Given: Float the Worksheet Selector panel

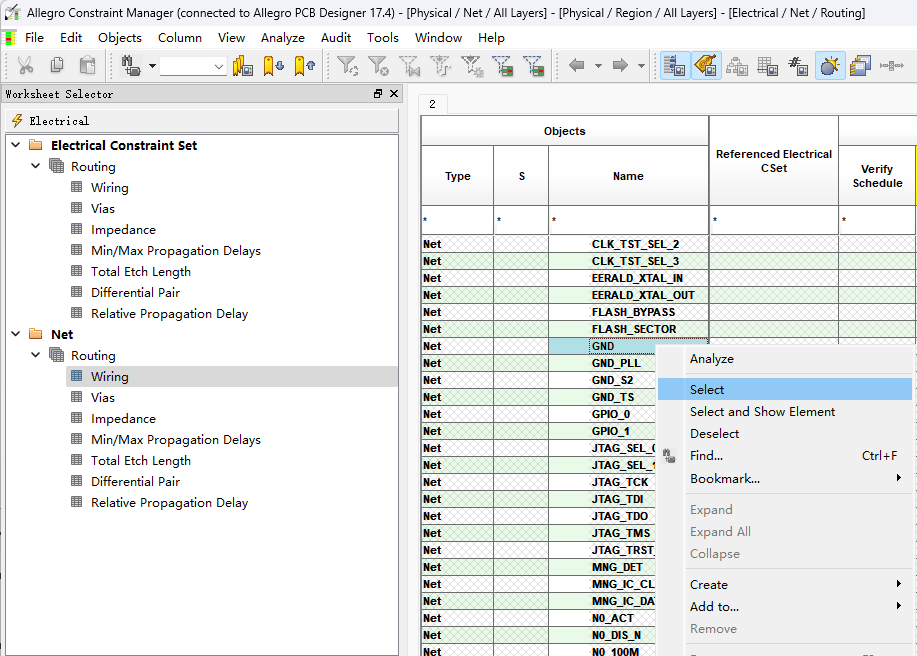Looking at the screenshot, I should click(378, 94).
